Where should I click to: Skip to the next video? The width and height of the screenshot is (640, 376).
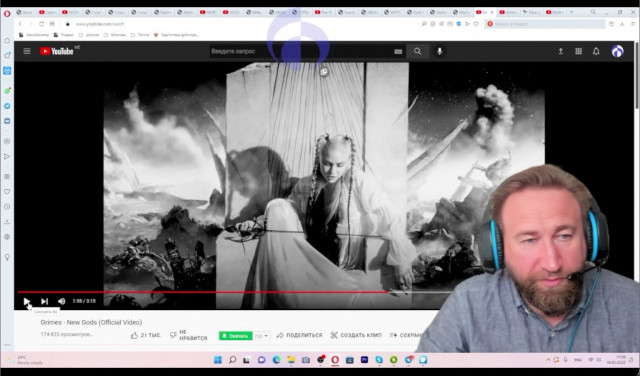coord(44,301)
